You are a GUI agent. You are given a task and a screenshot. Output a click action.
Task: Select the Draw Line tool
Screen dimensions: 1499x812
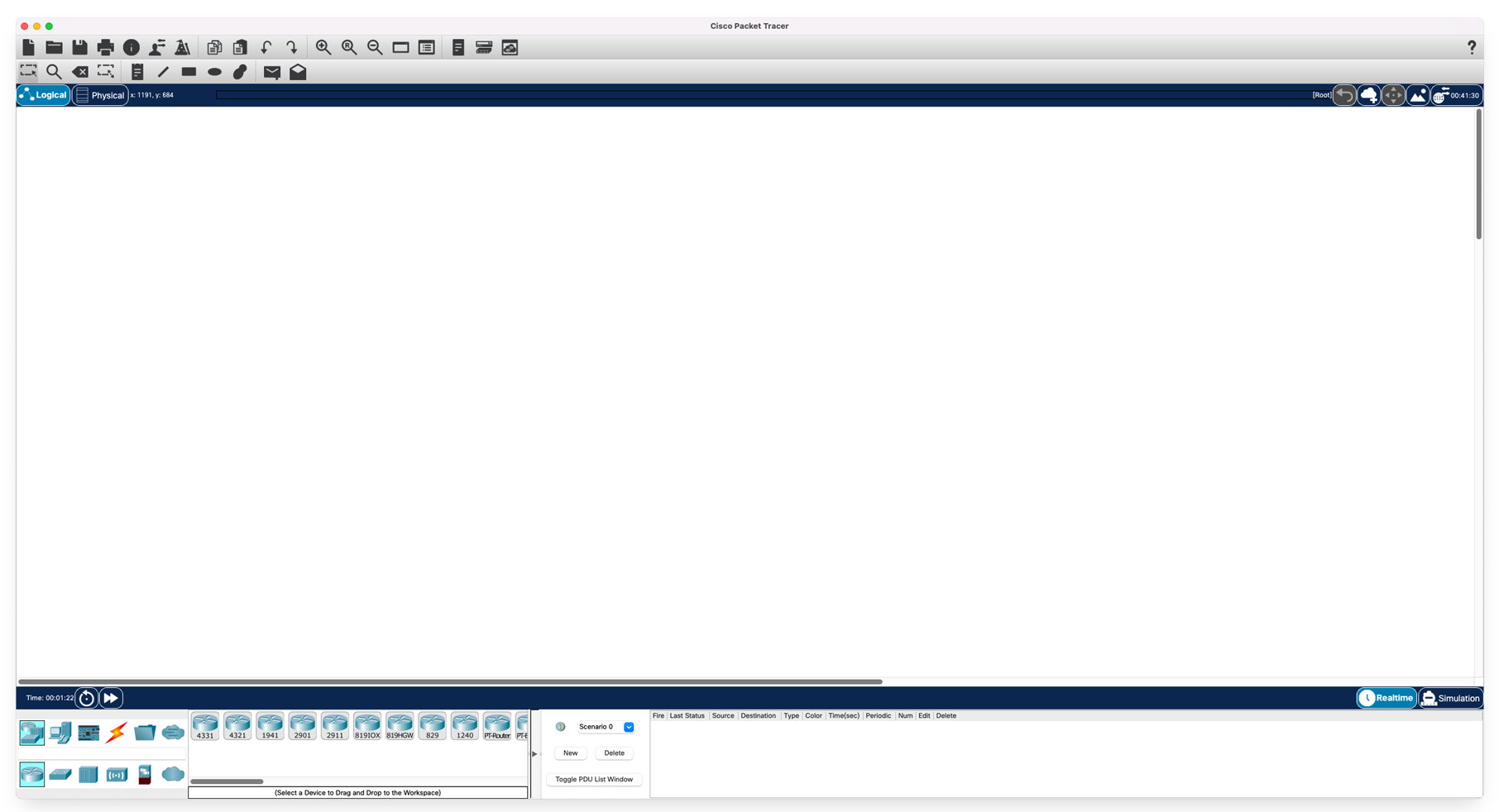(163, 72)
